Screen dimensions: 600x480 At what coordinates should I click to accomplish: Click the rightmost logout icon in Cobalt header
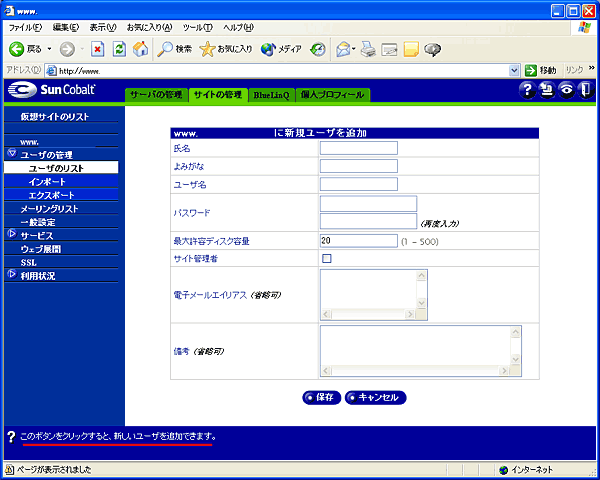pyautogui.click(x=585, y=90)
